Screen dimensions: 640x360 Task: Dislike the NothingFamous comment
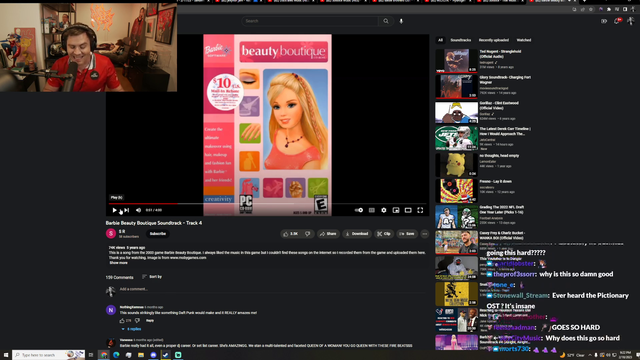(138, 321)
